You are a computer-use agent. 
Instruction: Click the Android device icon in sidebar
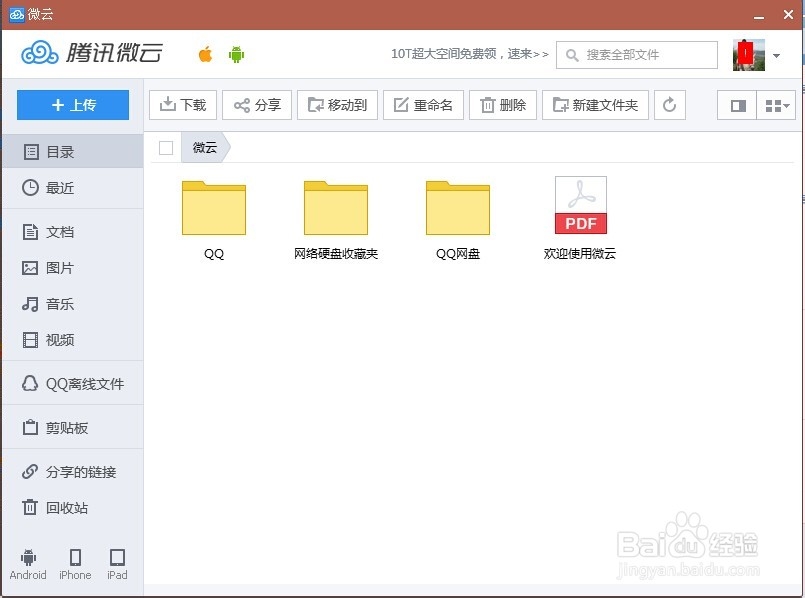click(x=28, y=564)
